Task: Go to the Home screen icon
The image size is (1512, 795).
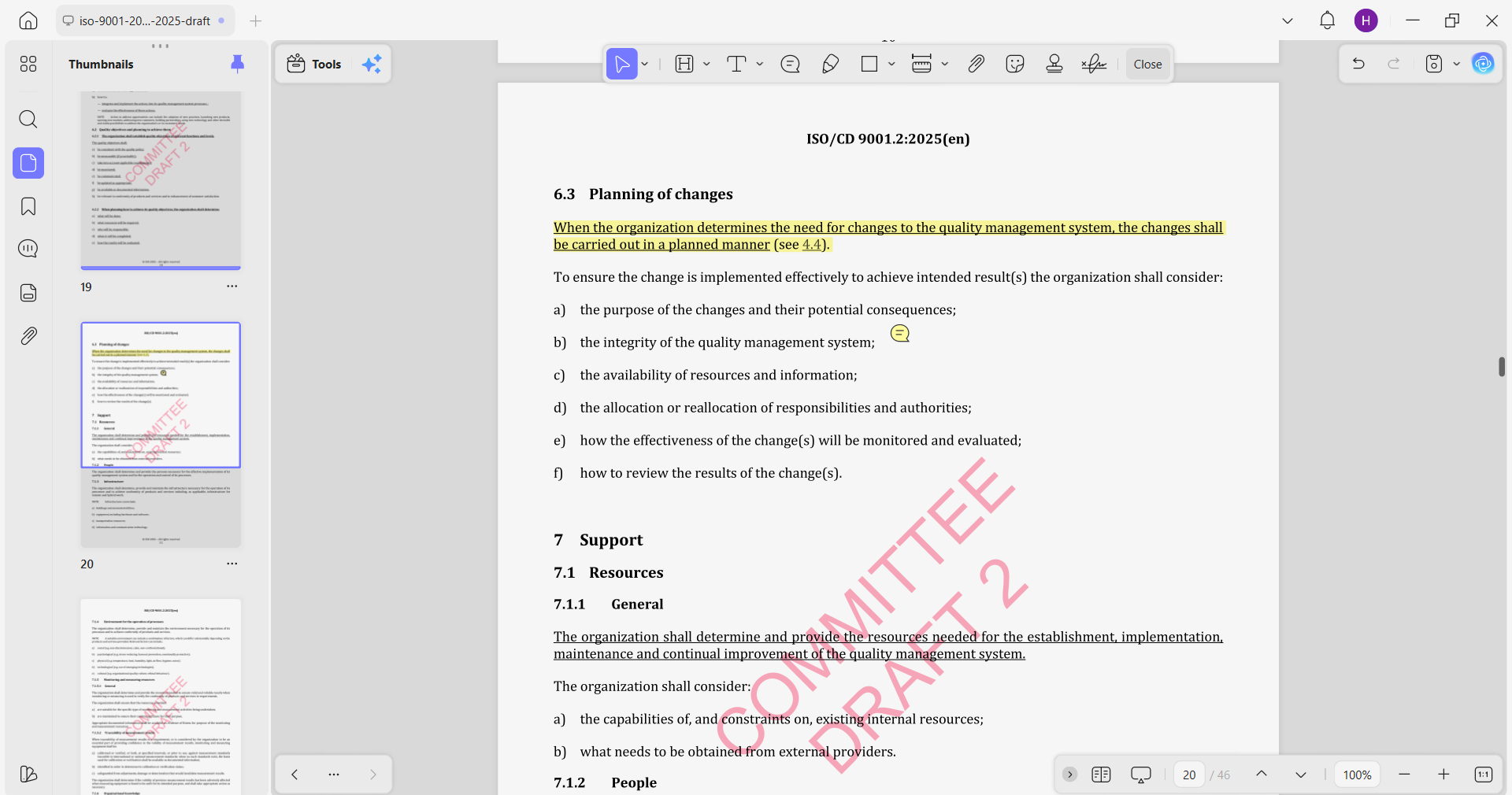Action: pyautogui.click(x=28, y=20)
